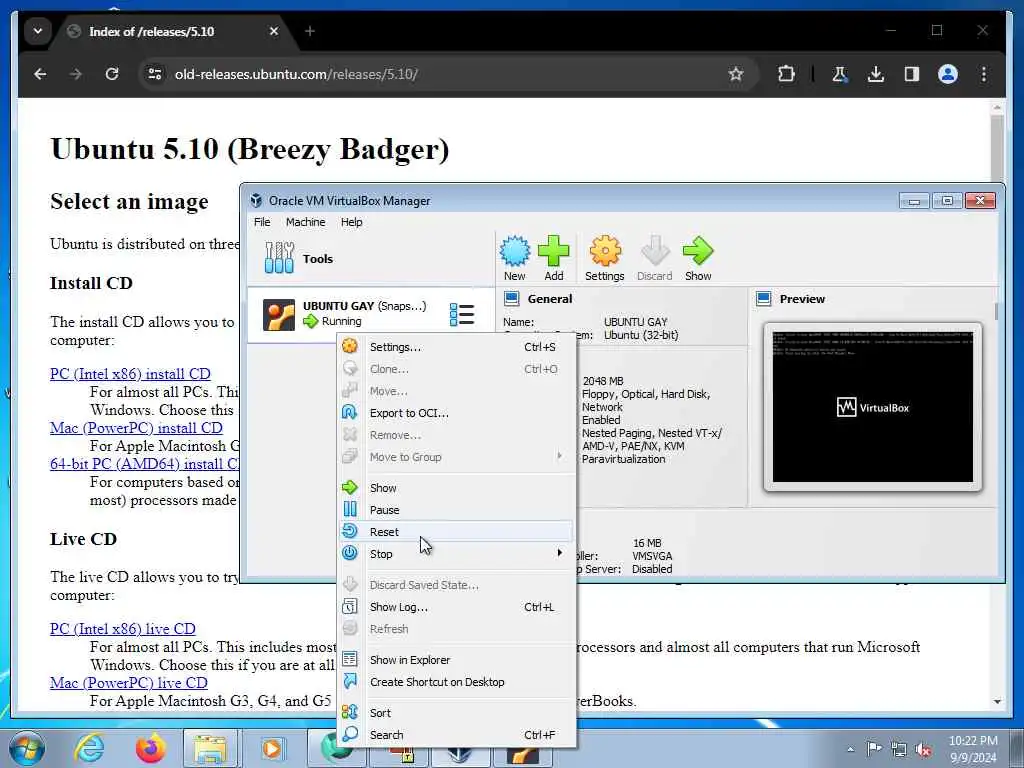Click the Chrome back arrow
The height and width of the screenshot is (768, 1024).
40,74
